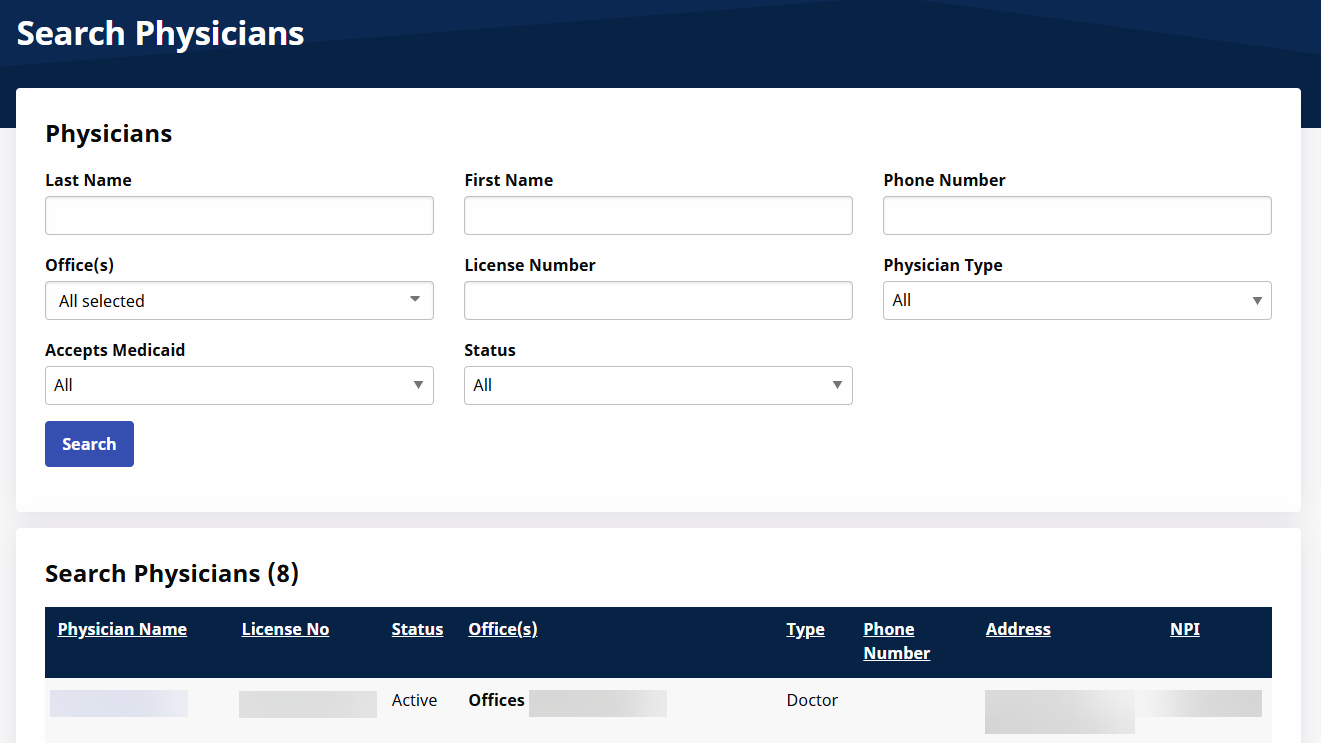Sort by License No column header
1321x743 pixels.
point(285,630)
